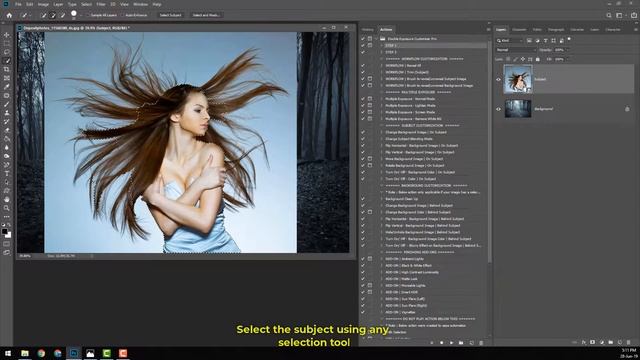Select ADD-ON Black & White Effect action
The height and width of the screenshot is (360, 640).
[408, 265]
